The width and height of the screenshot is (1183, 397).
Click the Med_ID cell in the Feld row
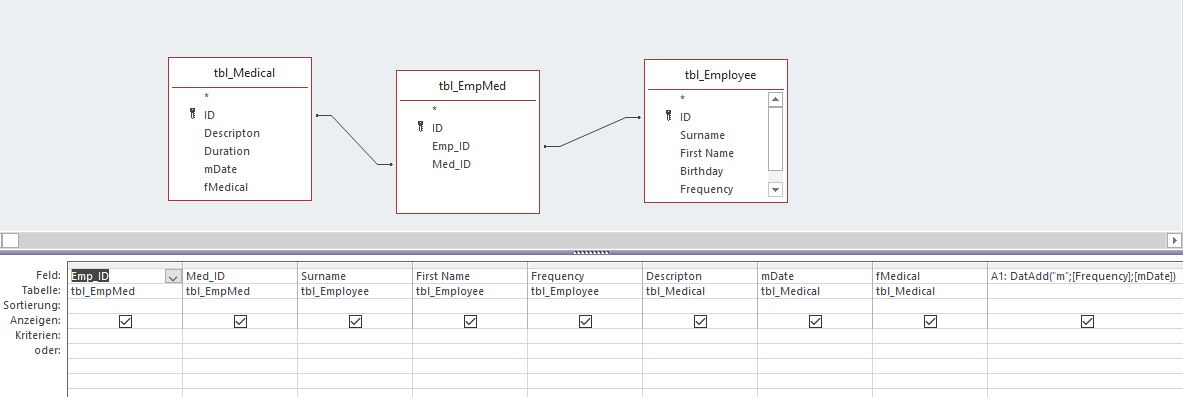click(240, 276)
